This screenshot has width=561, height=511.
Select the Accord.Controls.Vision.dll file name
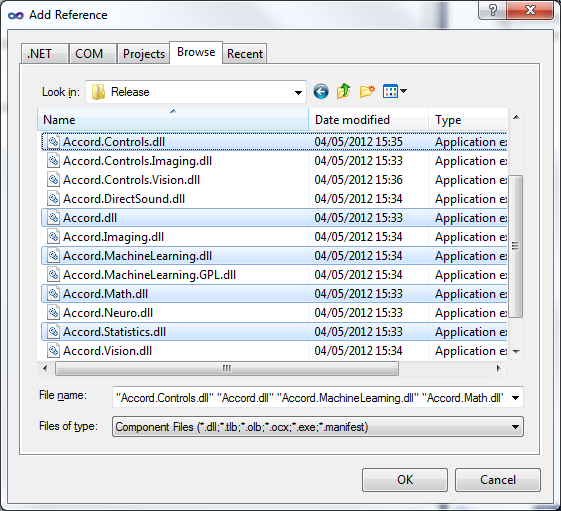tap(131, 180)
